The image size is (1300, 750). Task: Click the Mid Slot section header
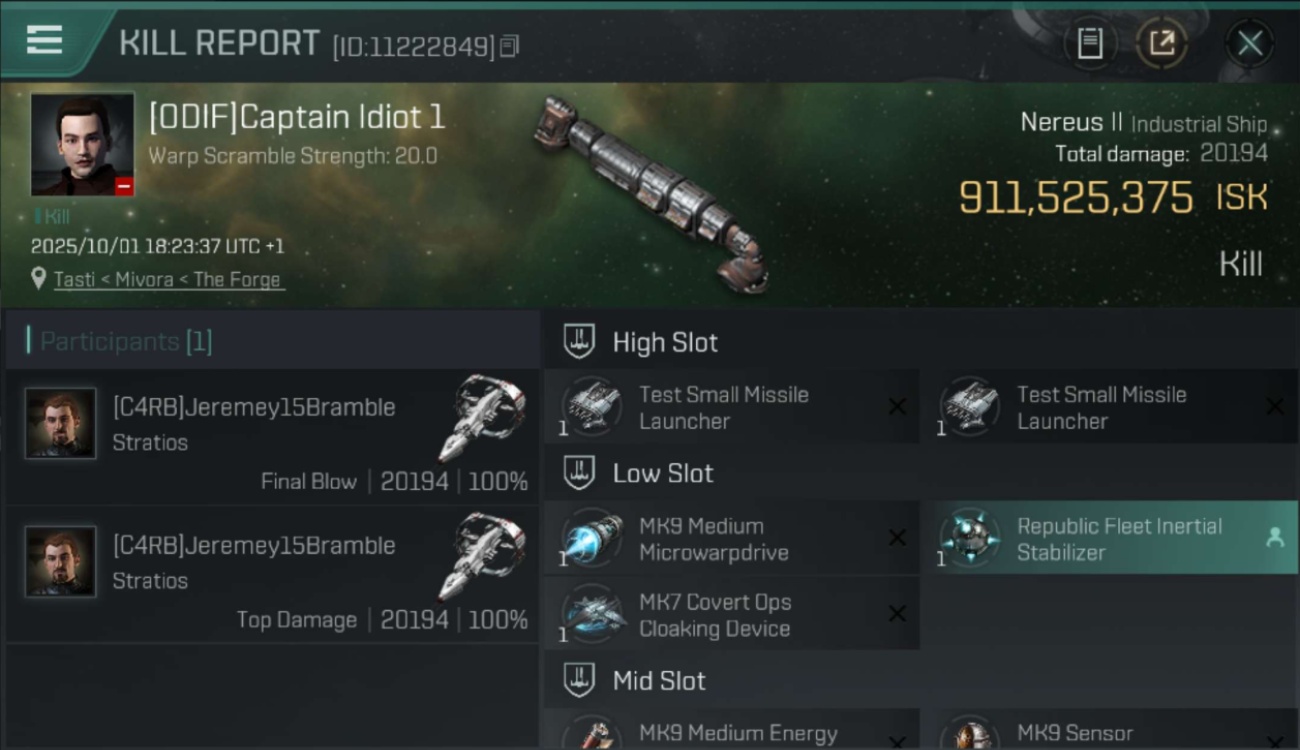tap(659, 681)
